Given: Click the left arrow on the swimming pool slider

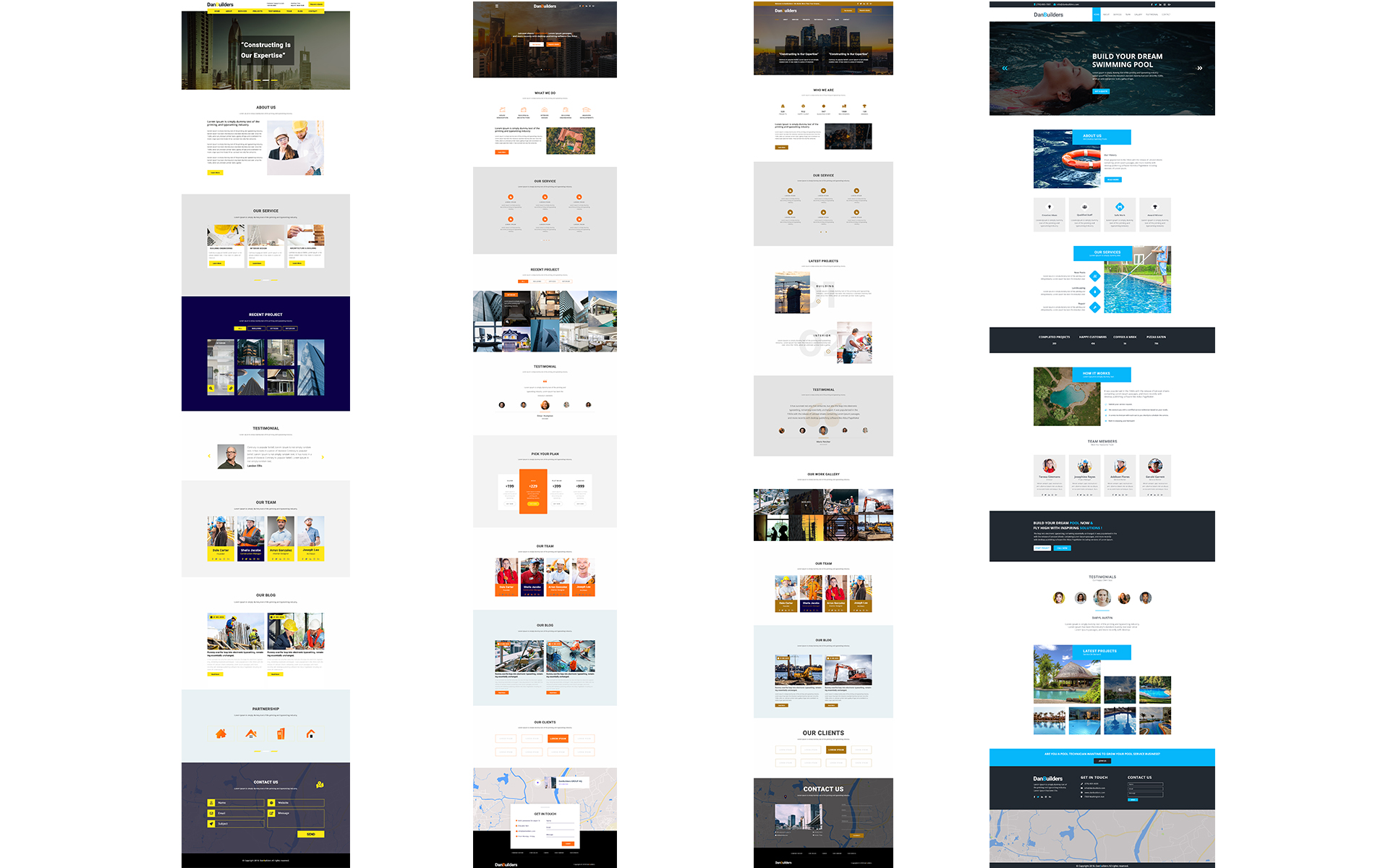Looking at the screenshot, I should tap(1004, 67).
